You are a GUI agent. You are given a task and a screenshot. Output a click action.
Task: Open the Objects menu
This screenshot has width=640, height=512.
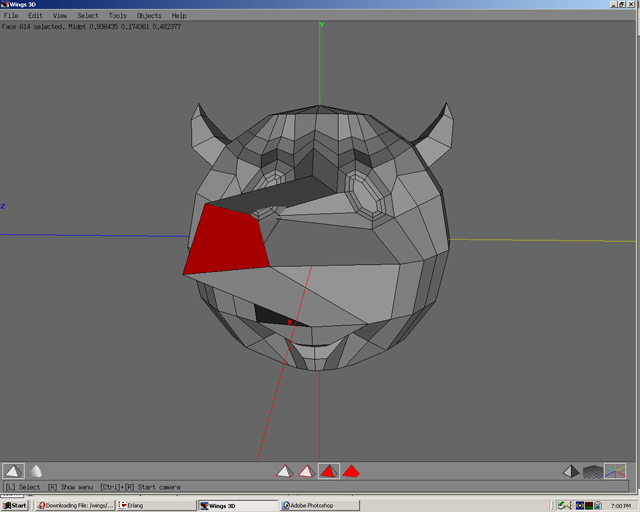[149, 16]
